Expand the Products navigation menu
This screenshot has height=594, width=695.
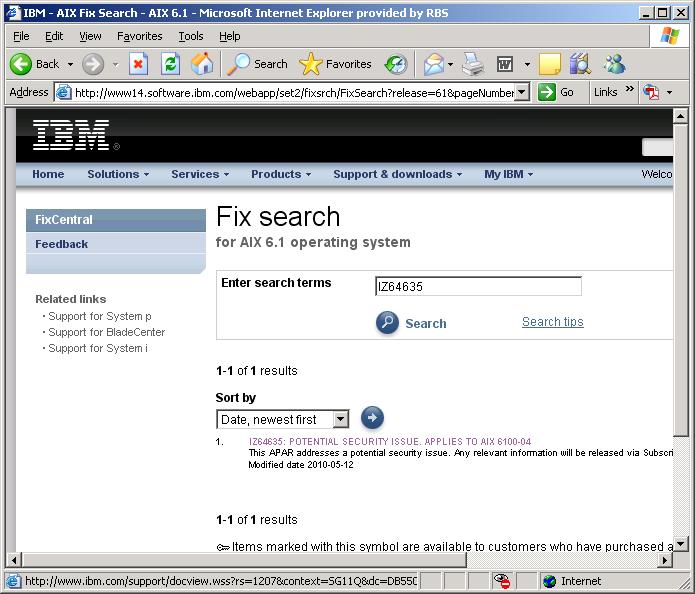[x=281, y=174]
